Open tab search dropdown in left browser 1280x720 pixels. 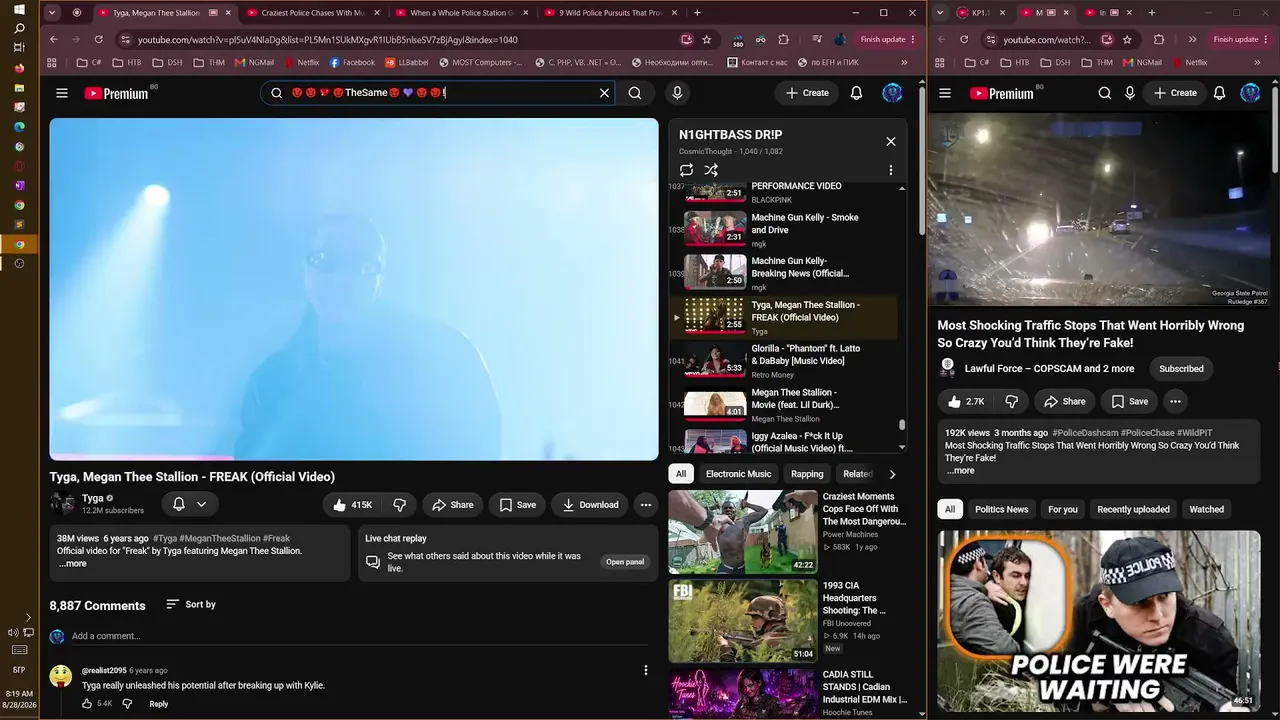pos(52,13)
